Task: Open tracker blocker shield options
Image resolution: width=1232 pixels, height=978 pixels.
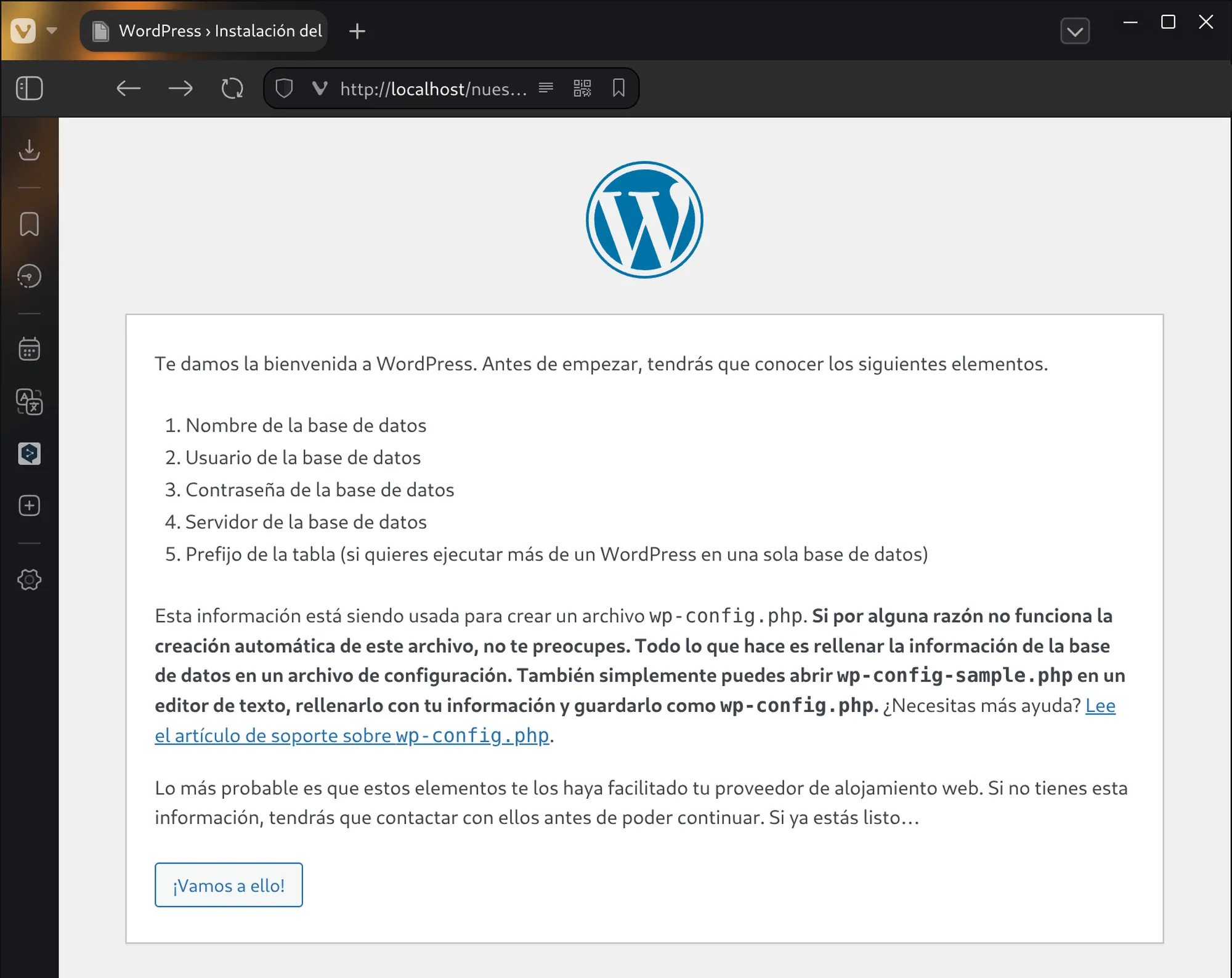Action: (x=284, y=89)
